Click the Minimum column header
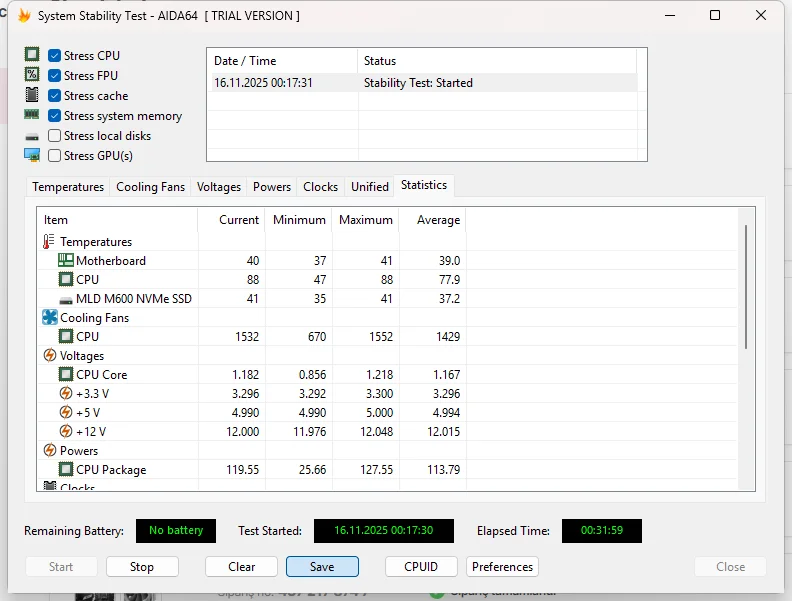Screen dimensions: 792x601 (298, 220)
